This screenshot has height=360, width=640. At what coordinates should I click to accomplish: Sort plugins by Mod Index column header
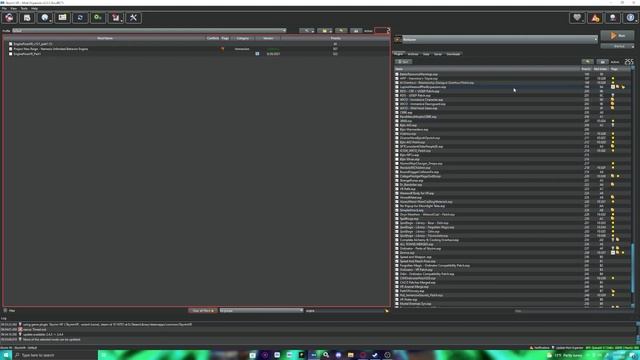pos(600,69)
